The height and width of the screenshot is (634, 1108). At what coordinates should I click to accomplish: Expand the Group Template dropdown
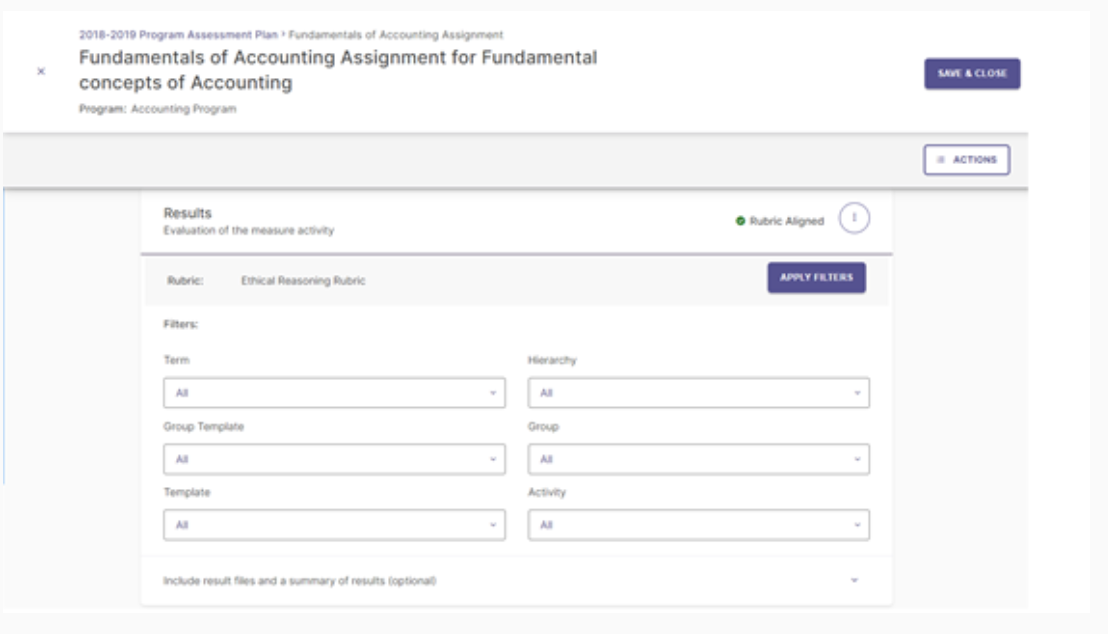[x=334, y=459]
